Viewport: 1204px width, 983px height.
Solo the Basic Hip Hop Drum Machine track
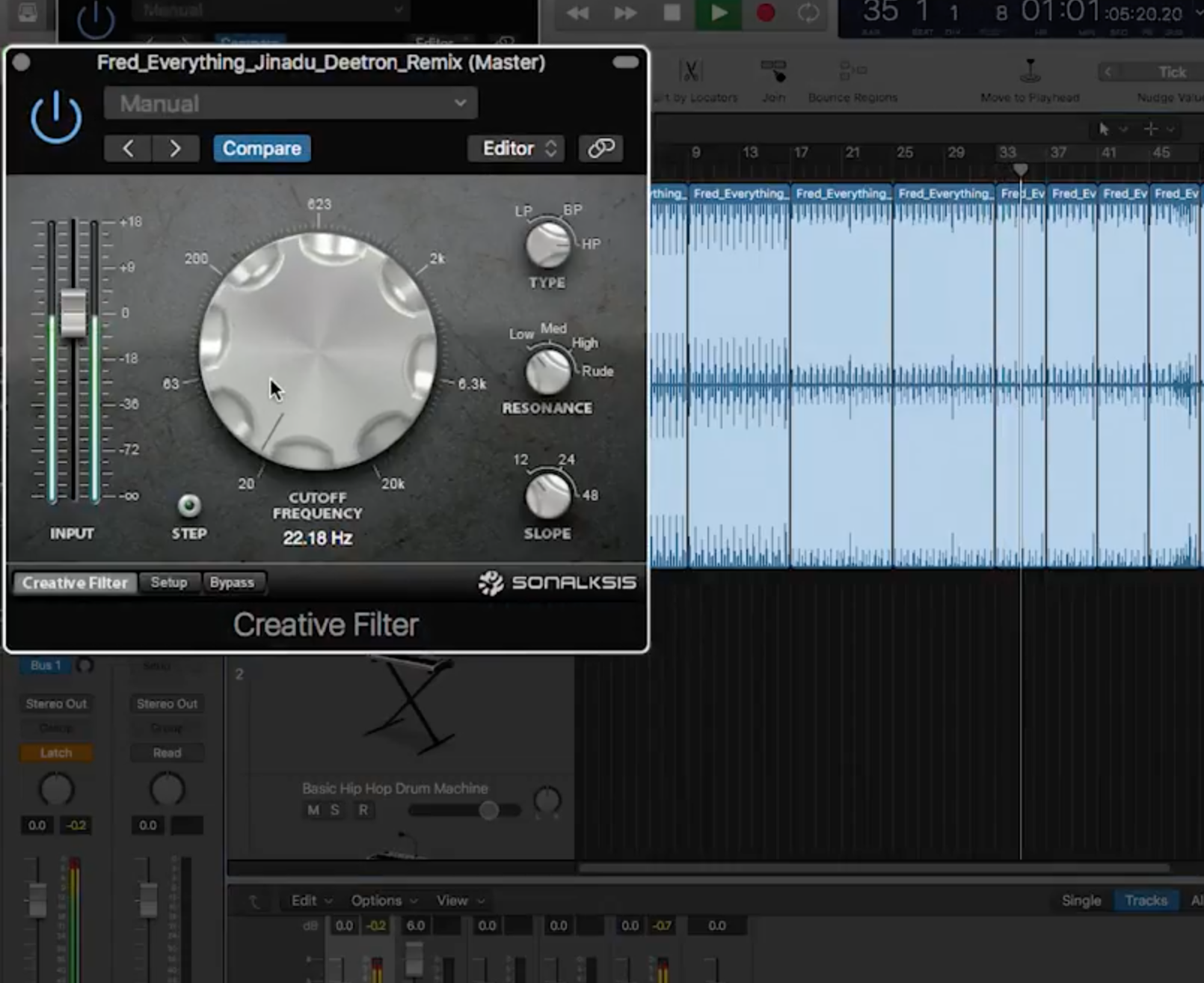click(x=335, y=810)
